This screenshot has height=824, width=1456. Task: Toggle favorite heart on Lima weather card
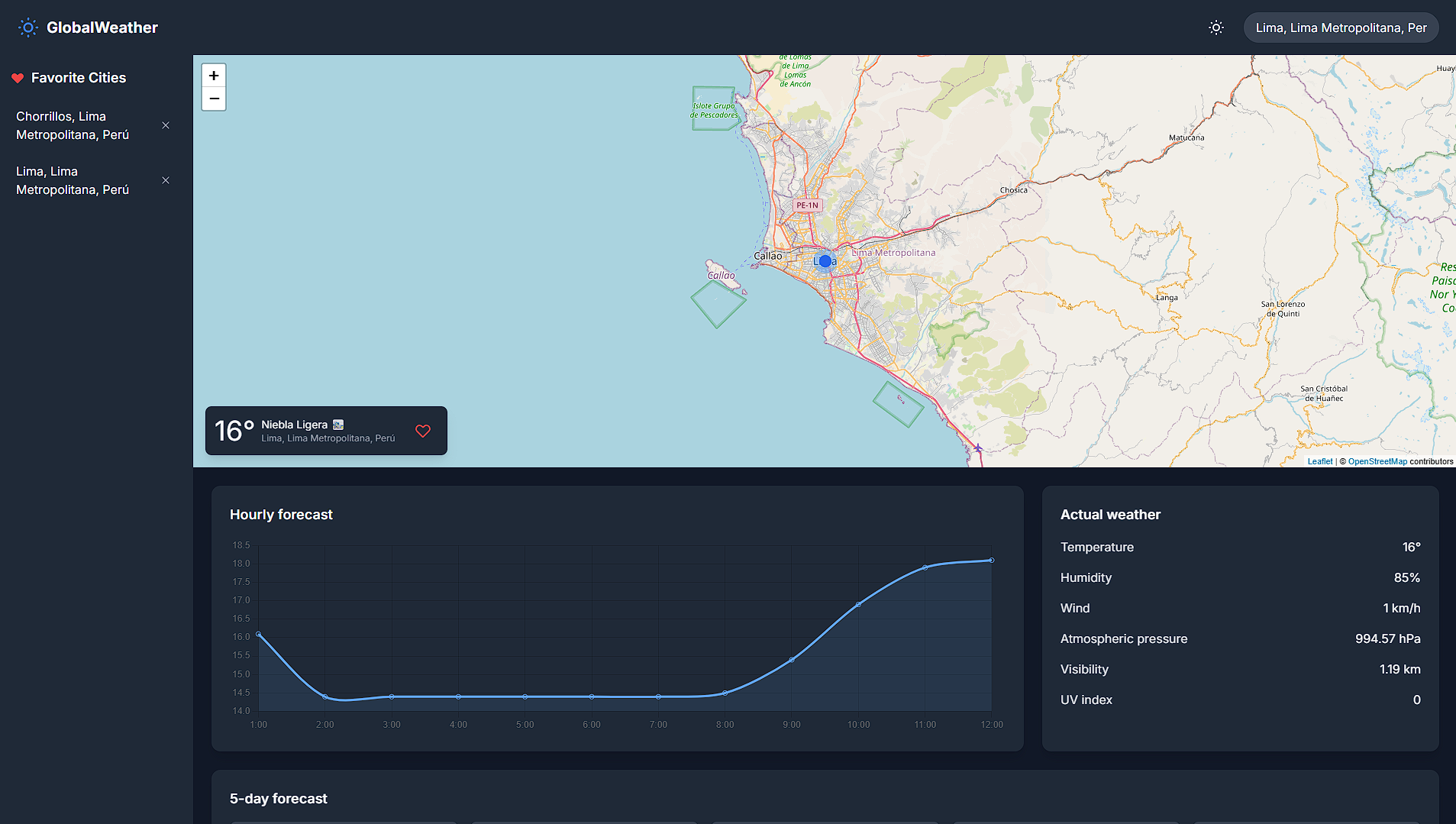click(x=423, y=431)
